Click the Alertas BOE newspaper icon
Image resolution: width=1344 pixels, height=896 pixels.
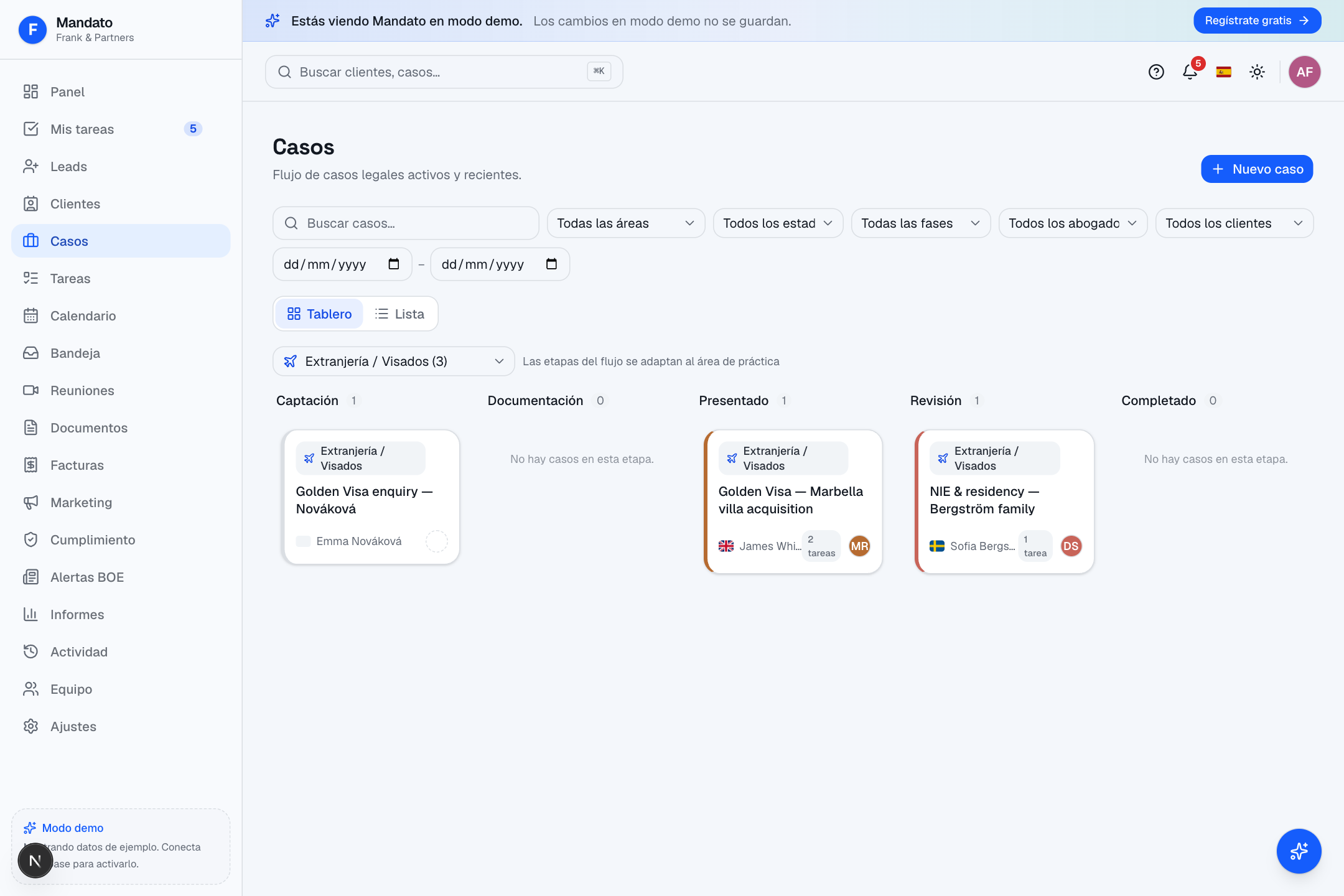(30, 577)
